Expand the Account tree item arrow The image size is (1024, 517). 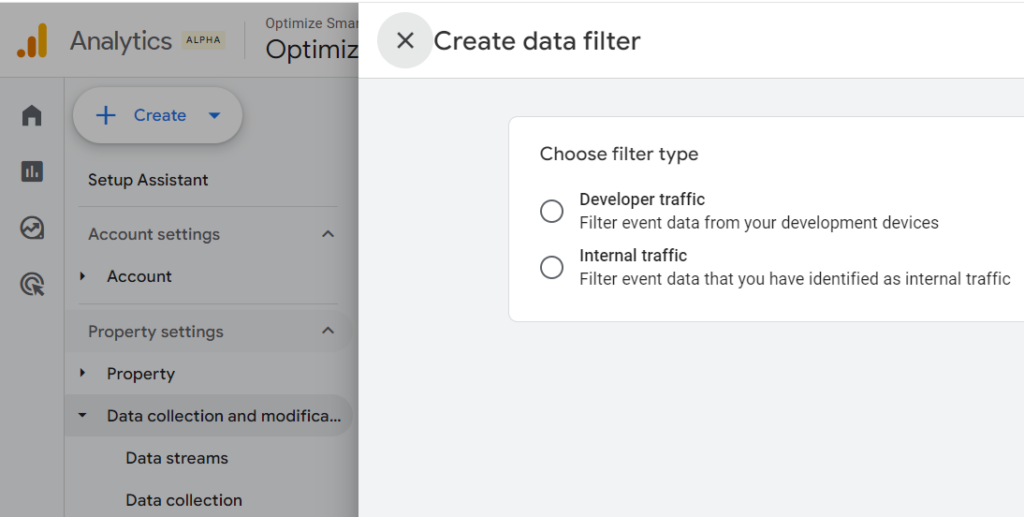click(x=82, y=276)
